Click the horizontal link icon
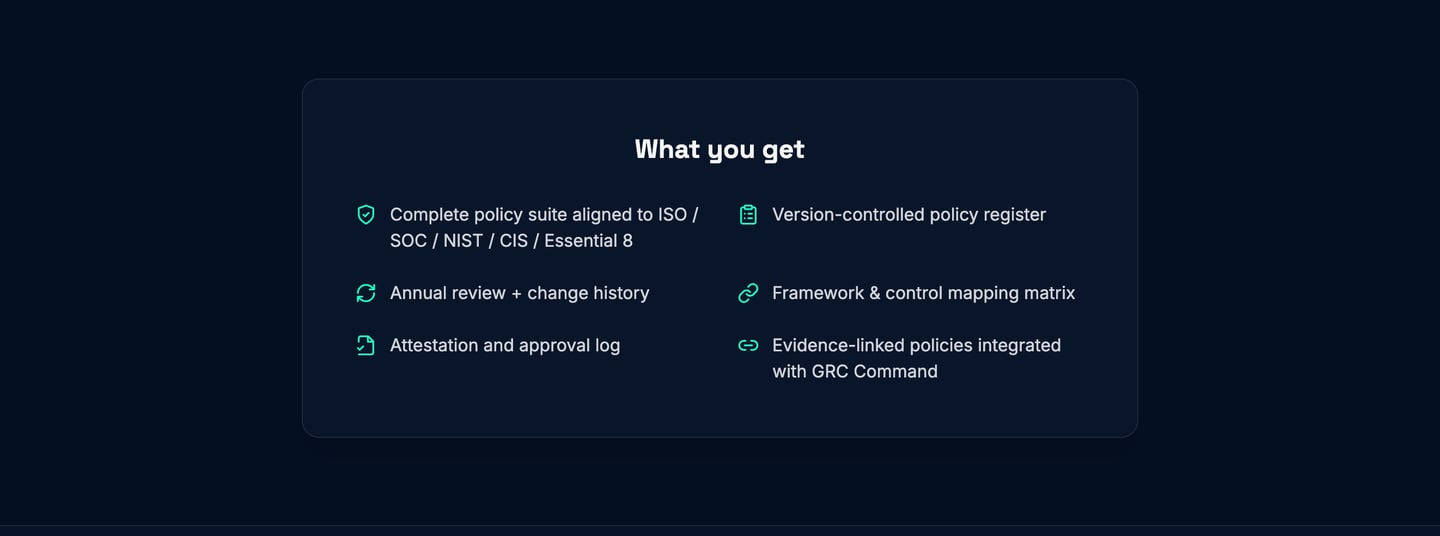The image size is (1440, 536). [748, 345]
